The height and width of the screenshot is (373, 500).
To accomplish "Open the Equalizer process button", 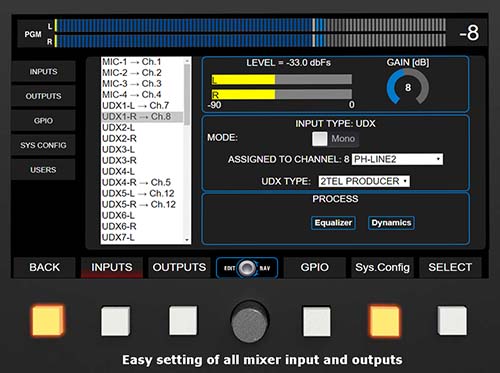I will 333,223.
